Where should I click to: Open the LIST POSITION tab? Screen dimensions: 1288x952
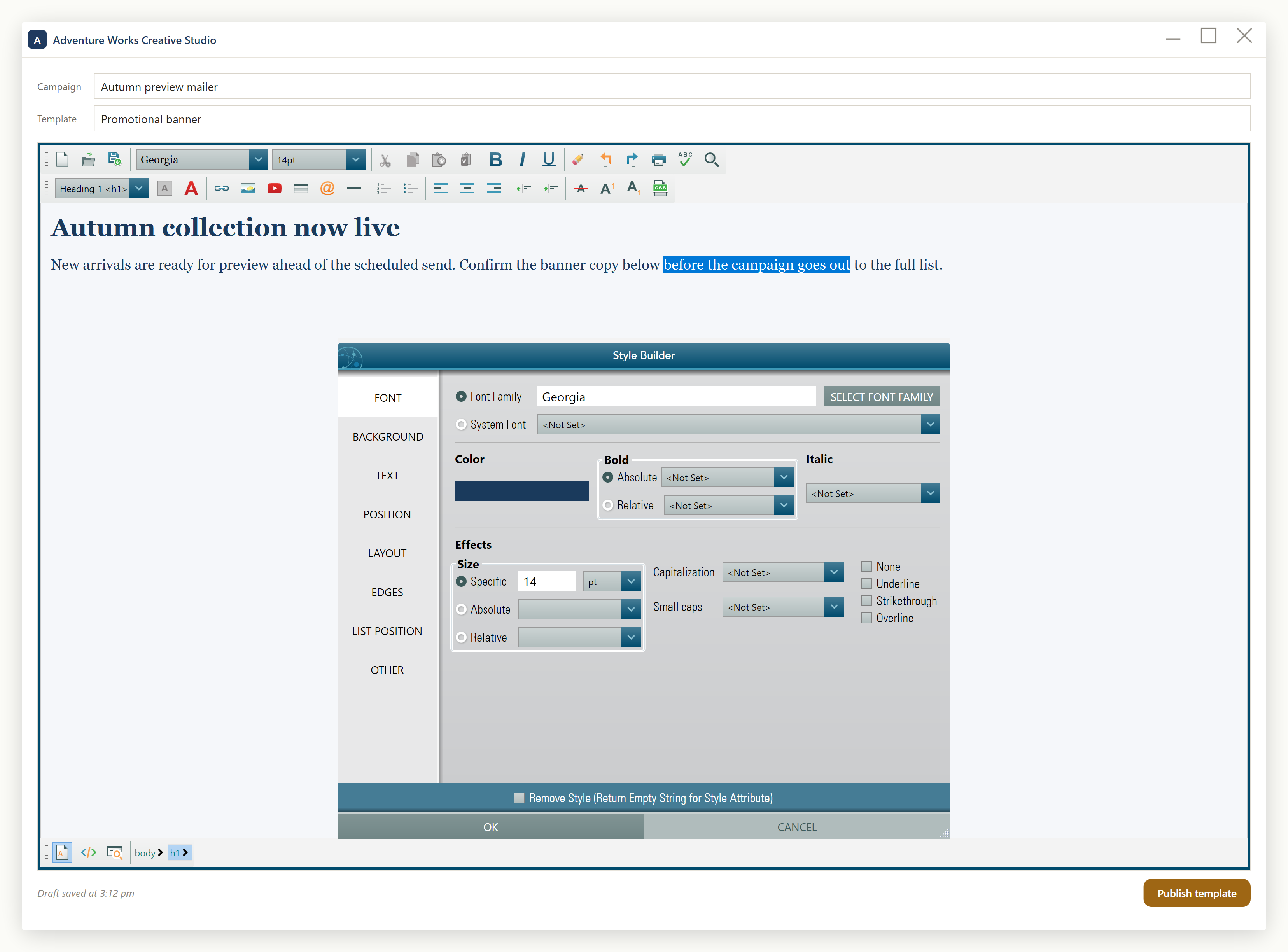pos(388,631)
